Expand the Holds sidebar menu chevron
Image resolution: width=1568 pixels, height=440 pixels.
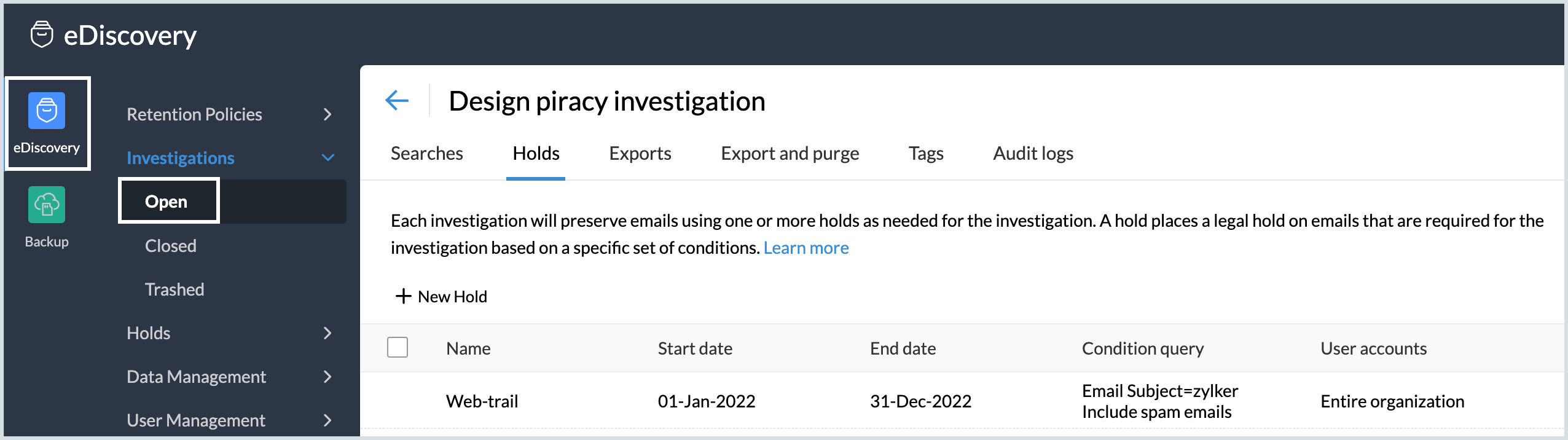pos(327,333)
